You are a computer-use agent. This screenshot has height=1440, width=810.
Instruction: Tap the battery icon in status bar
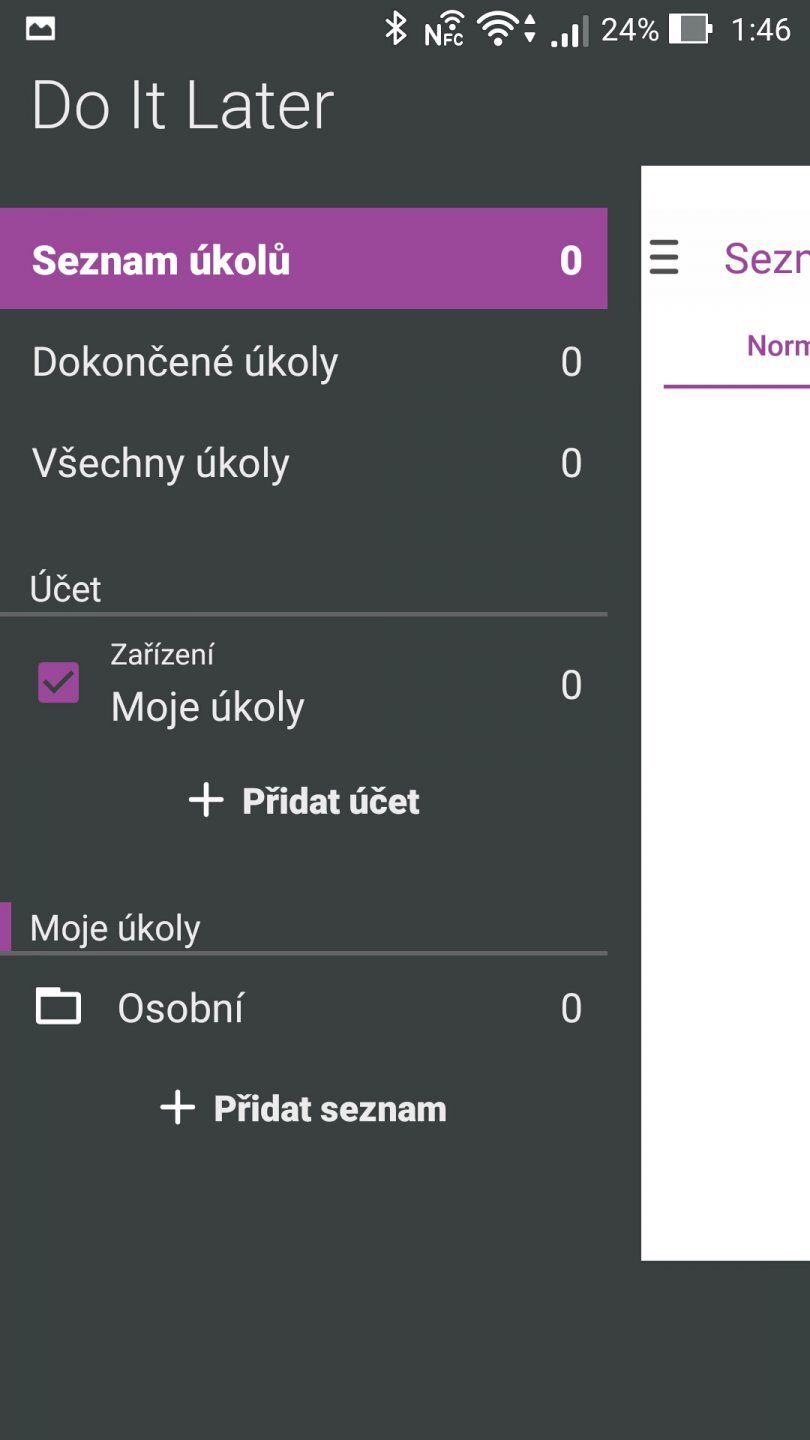tap(689, 30)
